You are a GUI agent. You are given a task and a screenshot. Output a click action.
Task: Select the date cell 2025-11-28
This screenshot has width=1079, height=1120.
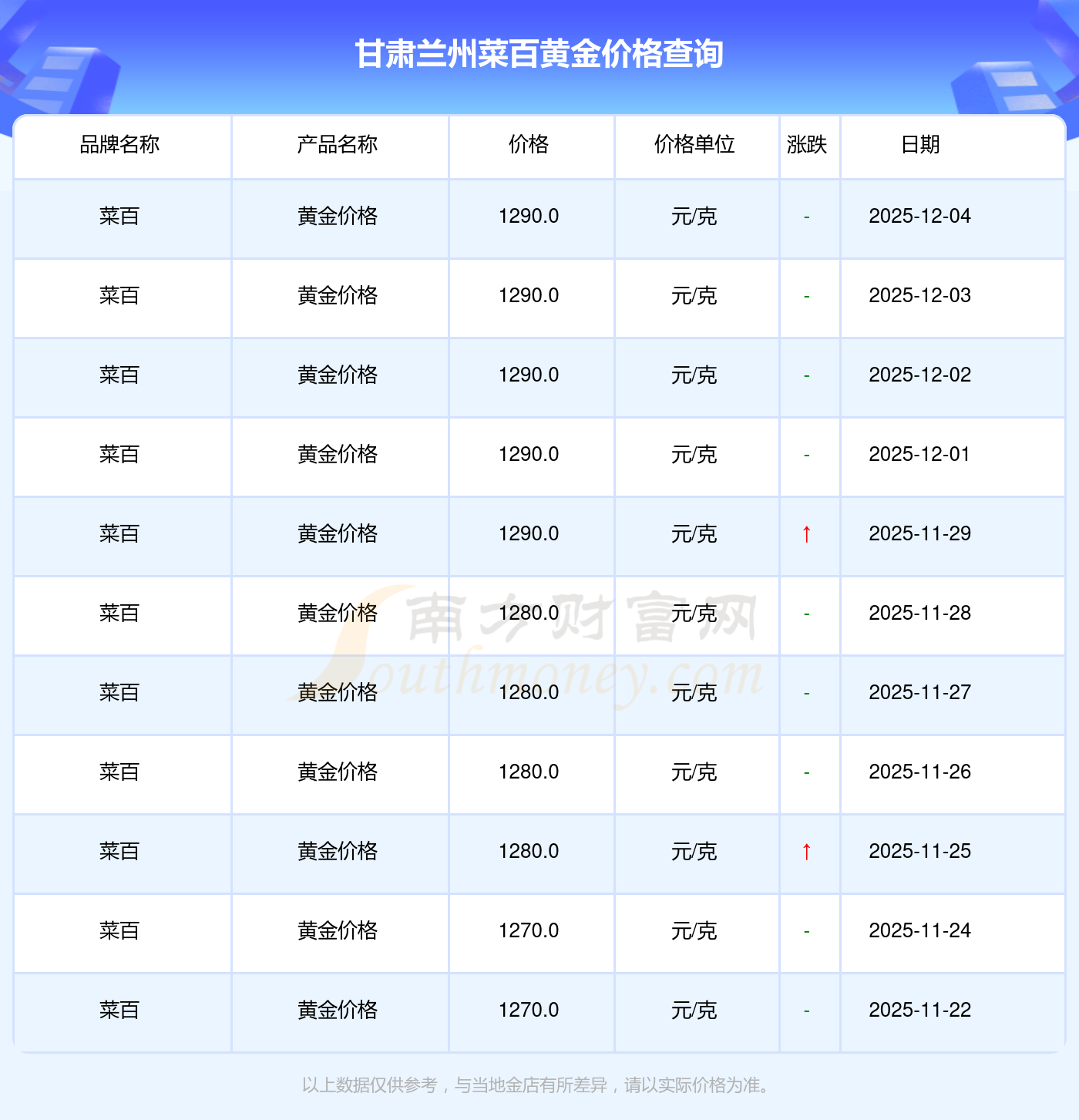920,614
